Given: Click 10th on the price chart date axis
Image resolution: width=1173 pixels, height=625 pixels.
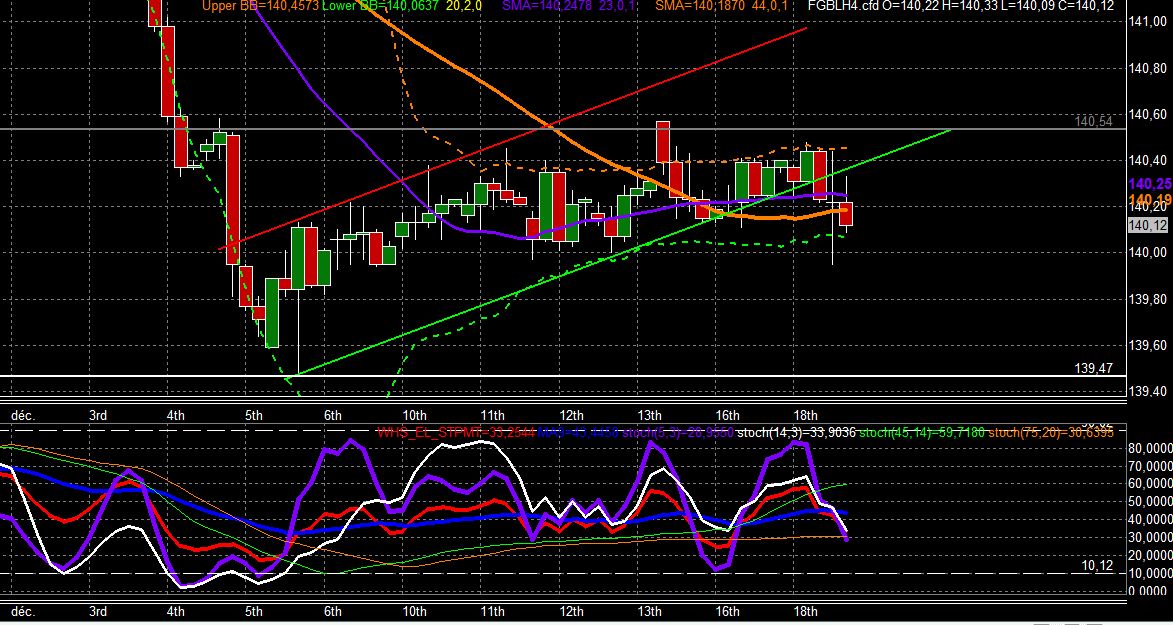Looking at the screenshot, I should (414, 415).
